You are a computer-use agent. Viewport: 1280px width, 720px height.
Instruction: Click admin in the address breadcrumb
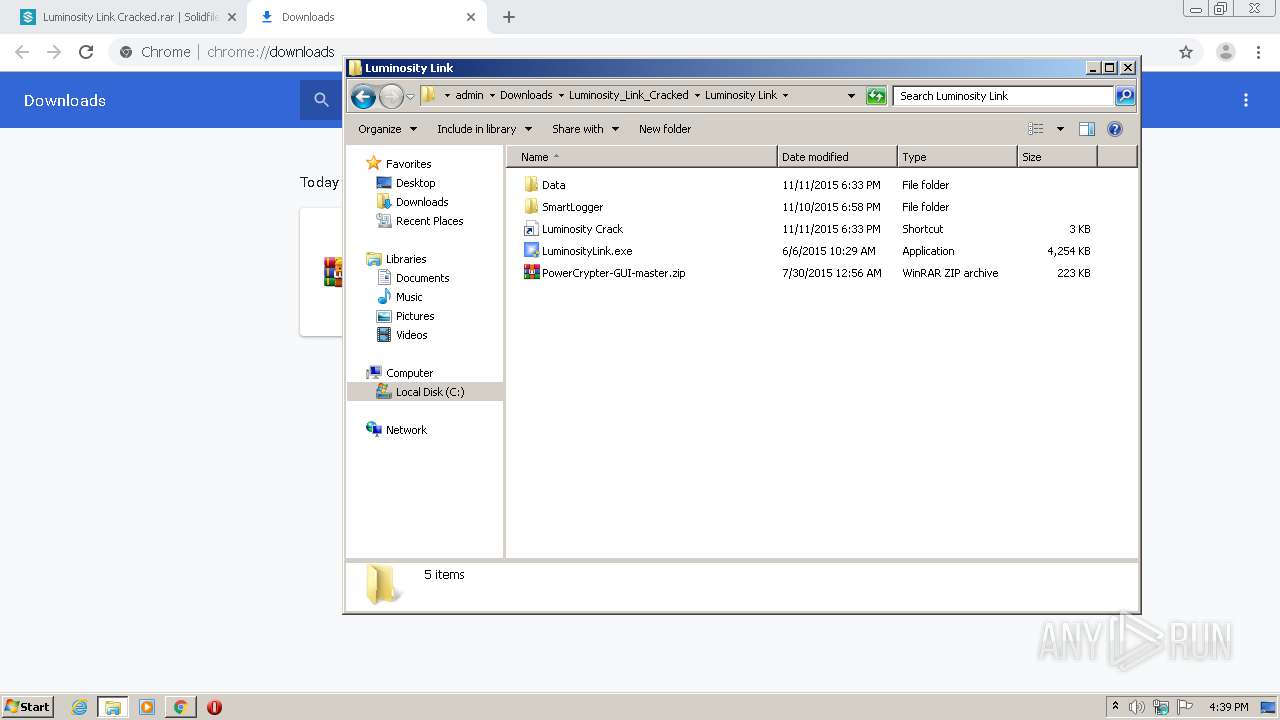(x=469, y=96)
